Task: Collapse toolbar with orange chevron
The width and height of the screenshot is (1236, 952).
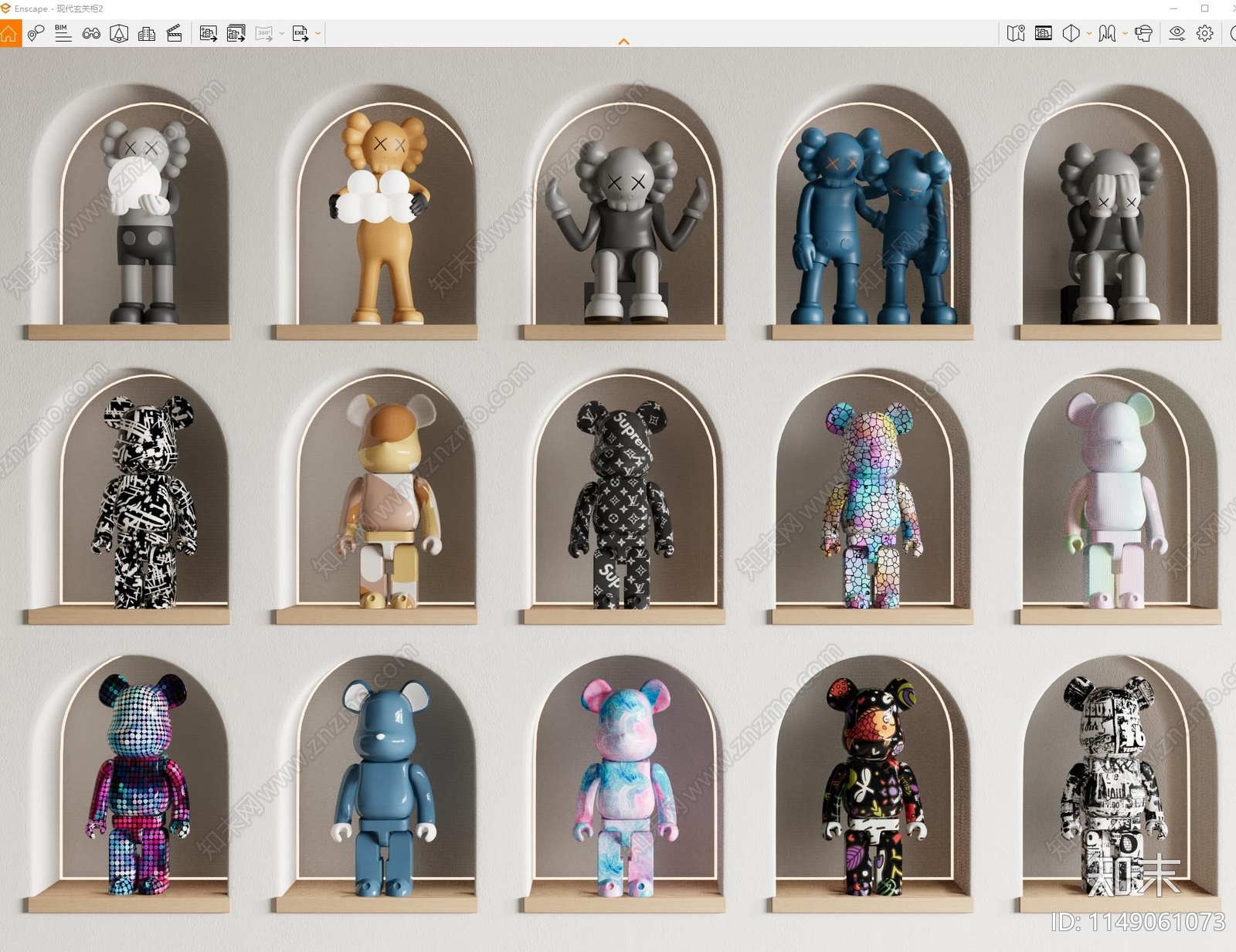Action: click(x=623, y=42)
